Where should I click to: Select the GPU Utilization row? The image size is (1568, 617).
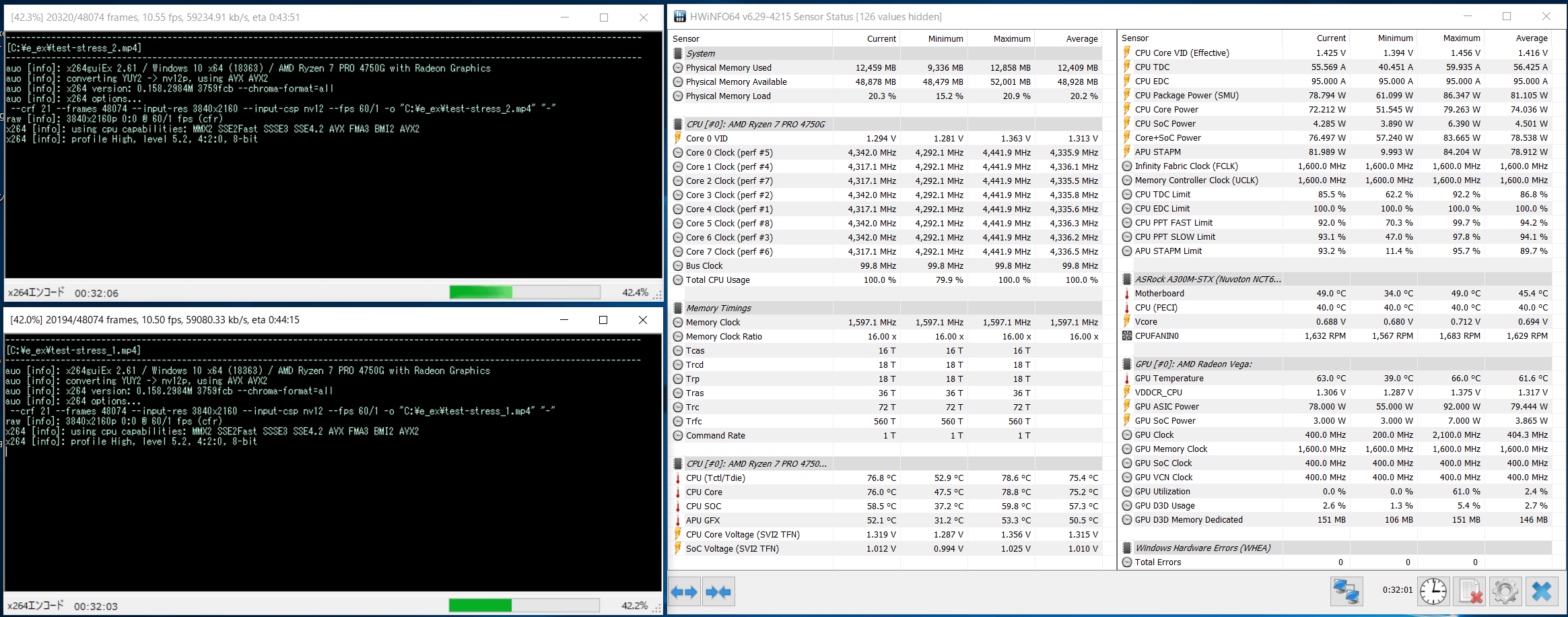click(1336, 491)
